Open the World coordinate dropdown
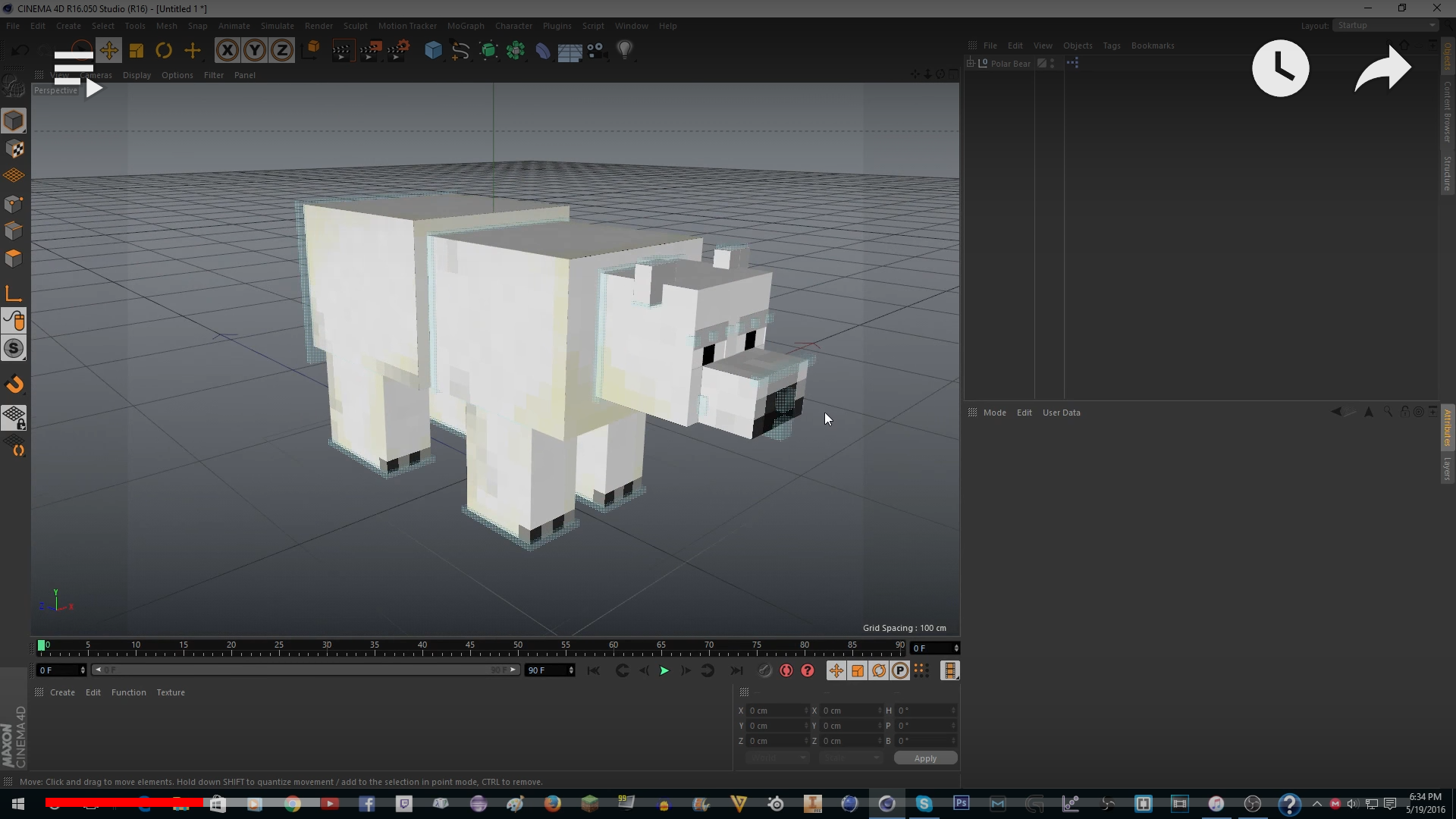The height and width of the screenshot is (819, 1456). (777, 758)
